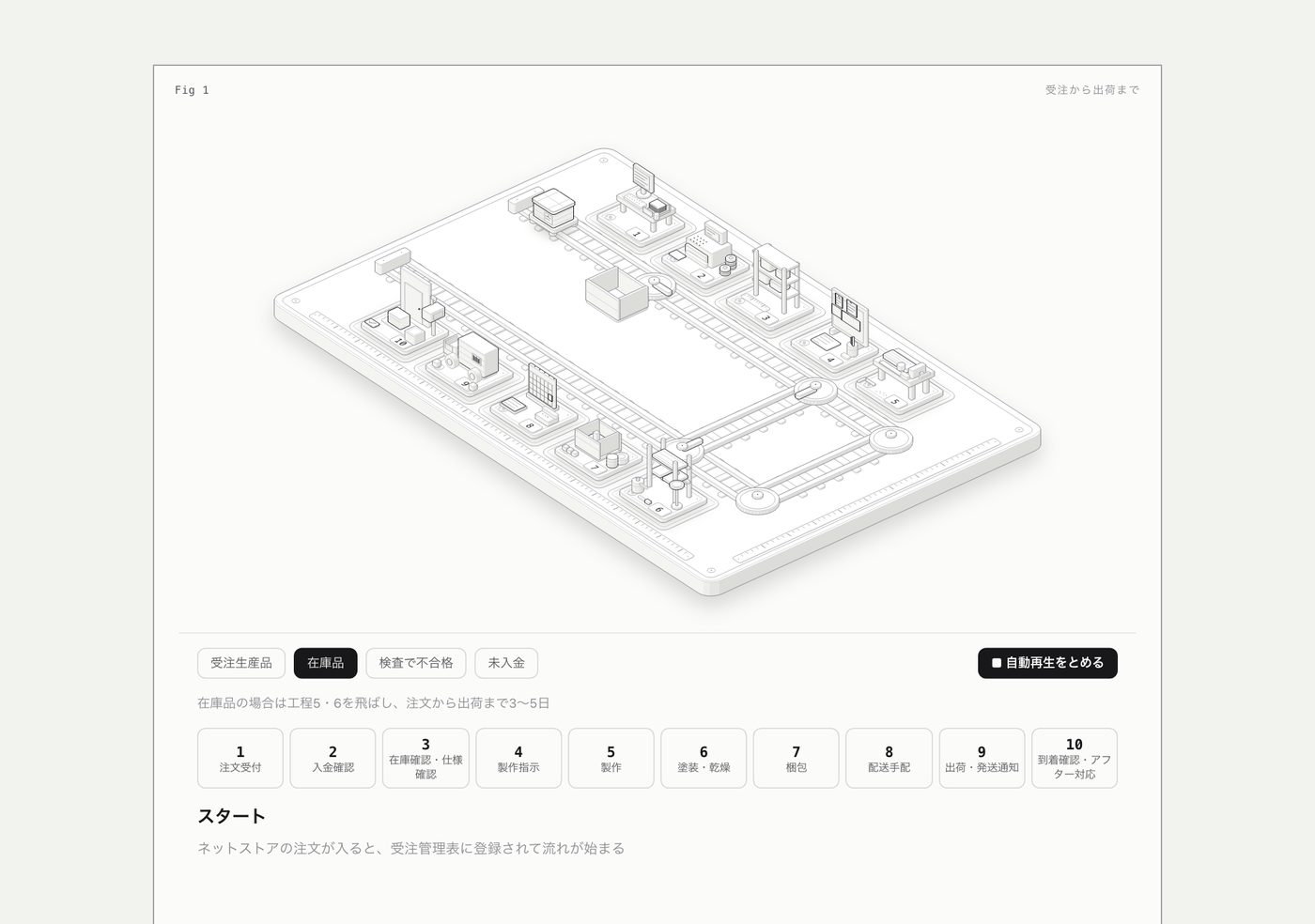Select step 9 出荷・発送通知
The width and height of the screenshot is (1315, 924).
click(982, 758)
